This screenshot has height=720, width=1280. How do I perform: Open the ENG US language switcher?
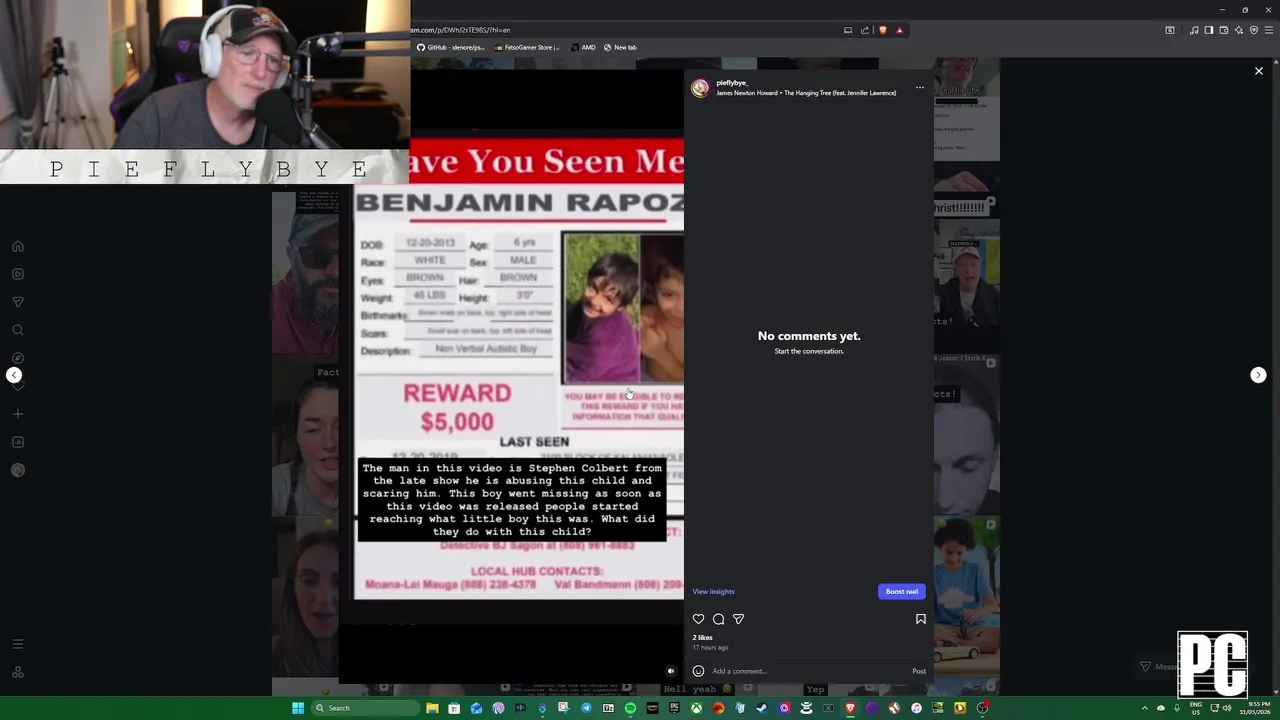click(1196, 708)
